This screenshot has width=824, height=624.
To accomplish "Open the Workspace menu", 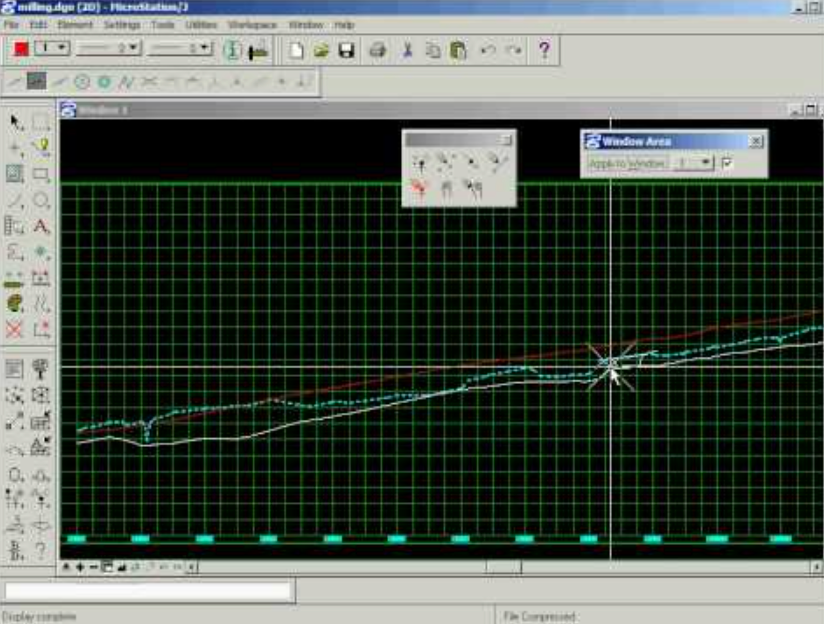I will click(252, 25).
